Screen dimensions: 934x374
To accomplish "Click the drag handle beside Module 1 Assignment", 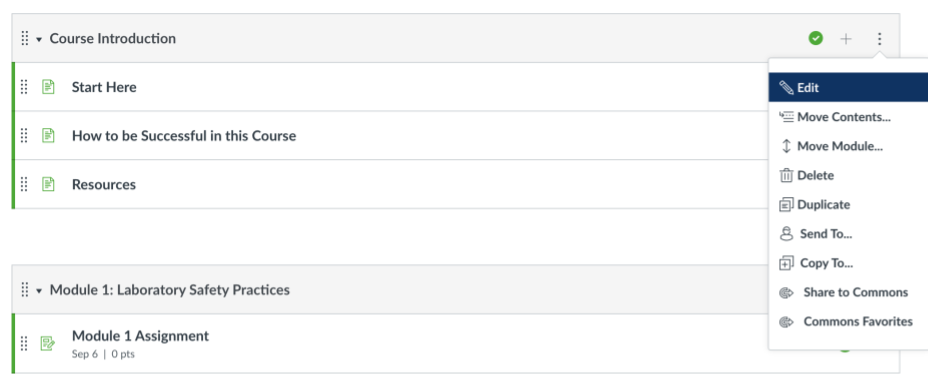I will coord(24,343).
